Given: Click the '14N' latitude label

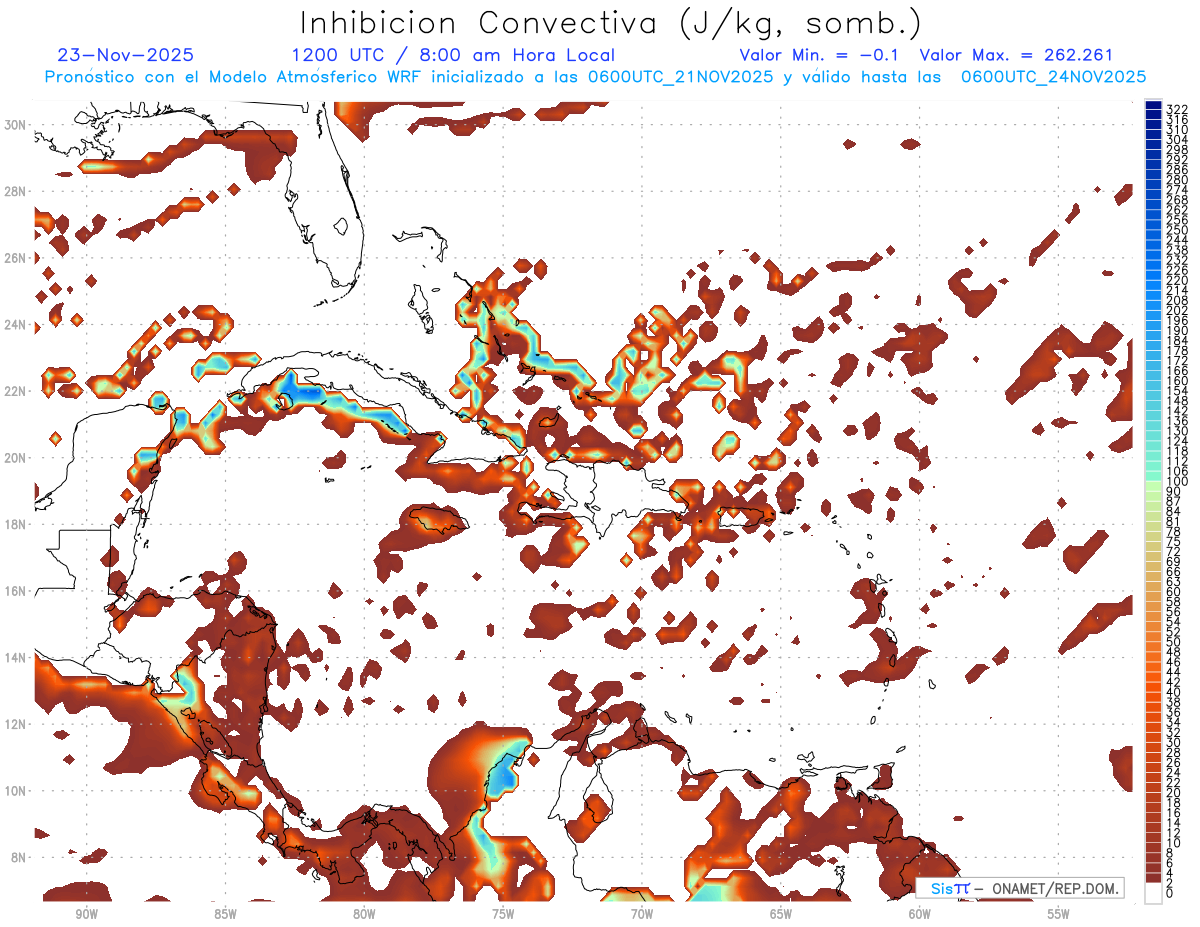Looking at the screenshot, I should tap(15, 657).
